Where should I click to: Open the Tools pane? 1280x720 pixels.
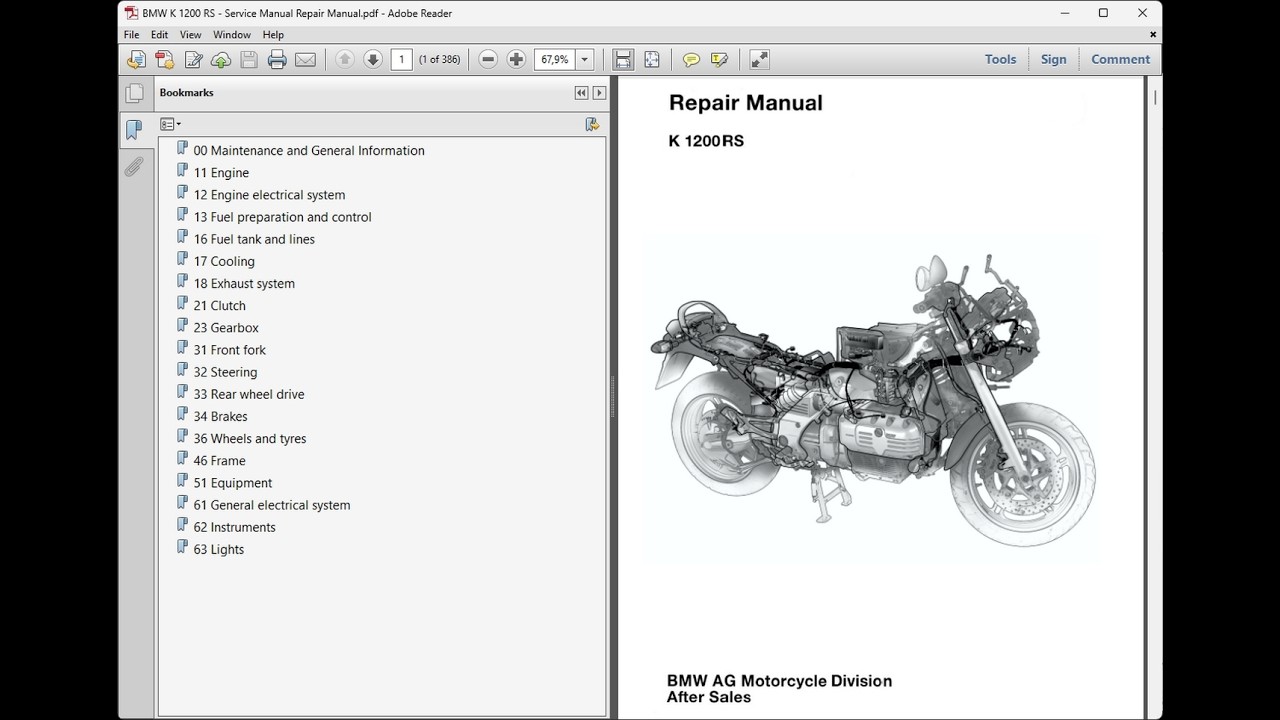coord(1000,60)
